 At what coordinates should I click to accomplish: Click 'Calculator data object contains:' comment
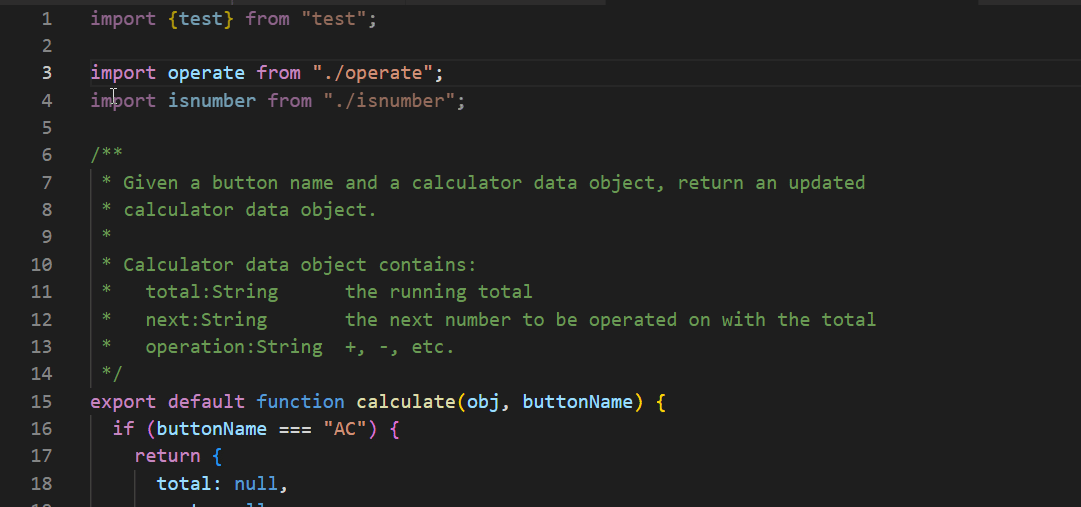coord(300,265)
